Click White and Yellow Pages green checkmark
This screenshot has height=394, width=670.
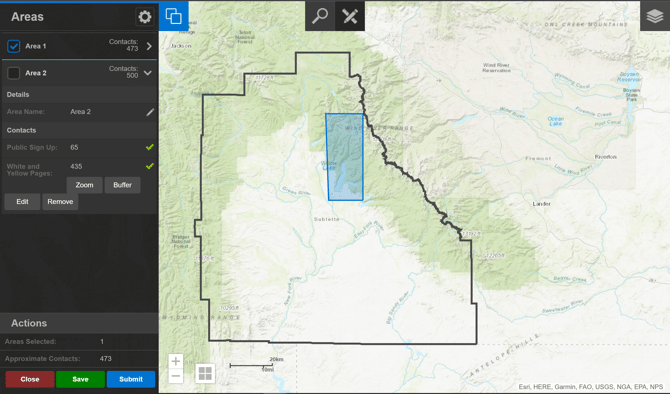click(150, 166)
